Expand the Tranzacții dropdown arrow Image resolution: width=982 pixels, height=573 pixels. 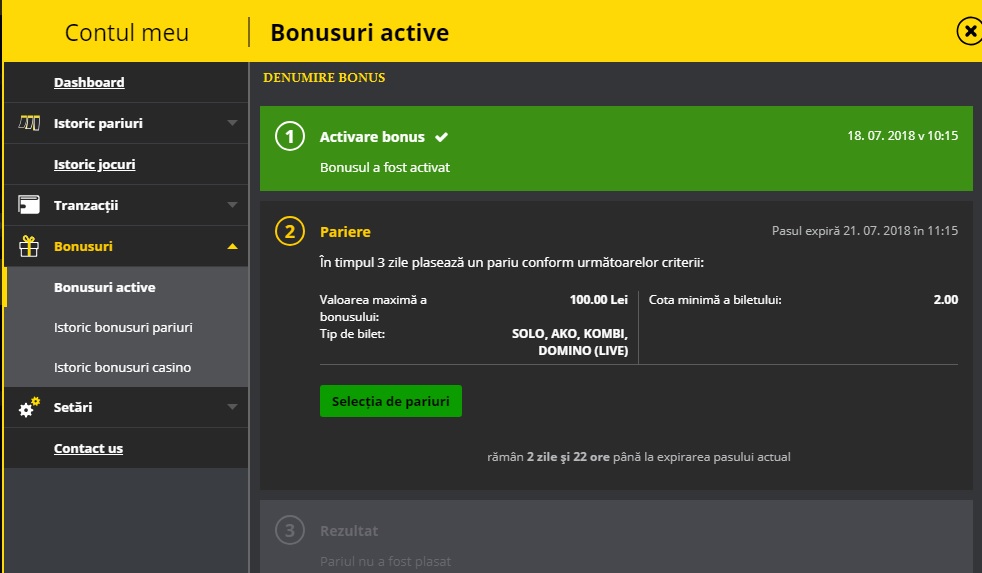(232, 205)
